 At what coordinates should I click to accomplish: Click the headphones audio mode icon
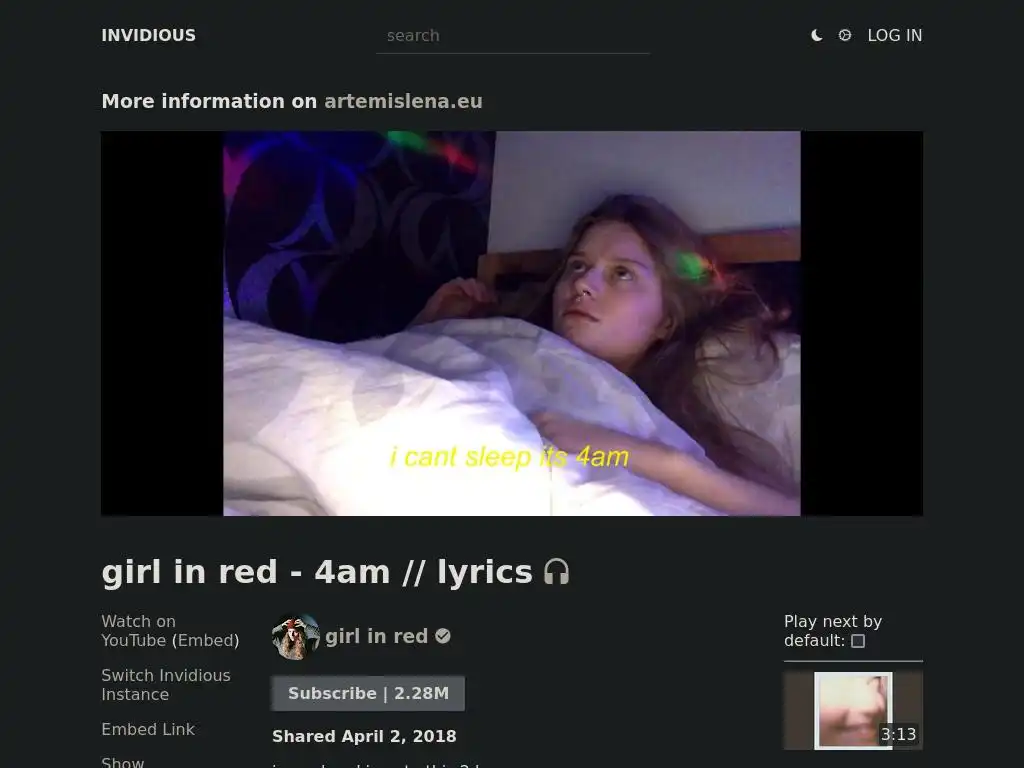click(x=556, y=572)
